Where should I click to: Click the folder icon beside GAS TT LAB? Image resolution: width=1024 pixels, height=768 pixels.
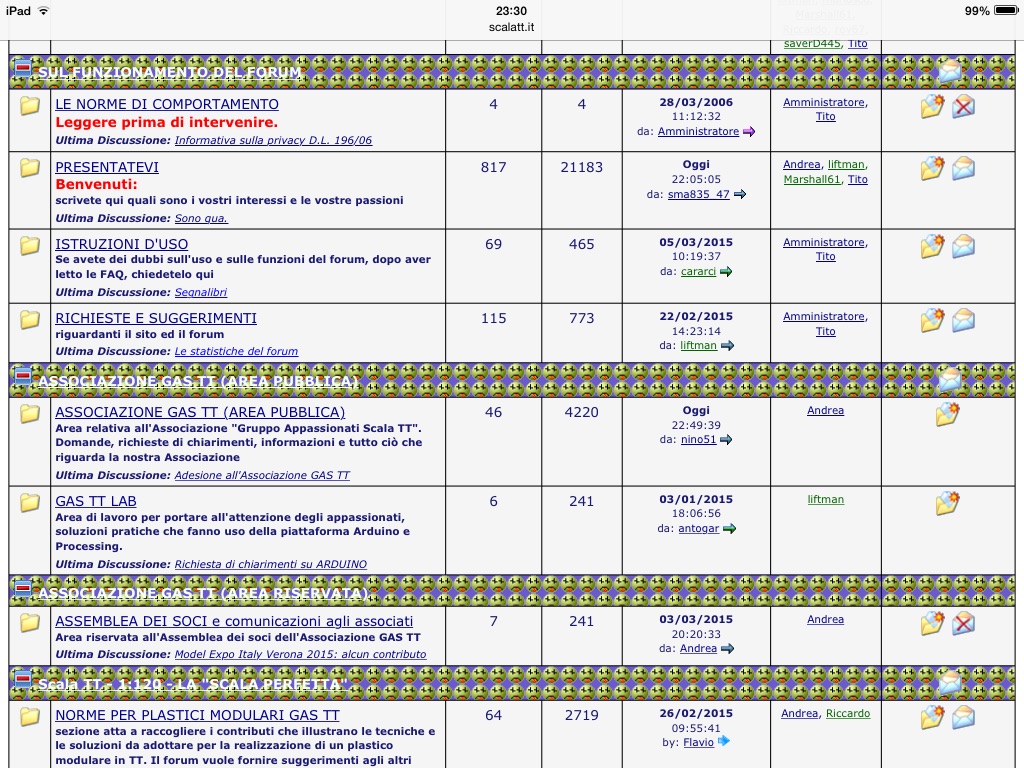tap(29, 502)
